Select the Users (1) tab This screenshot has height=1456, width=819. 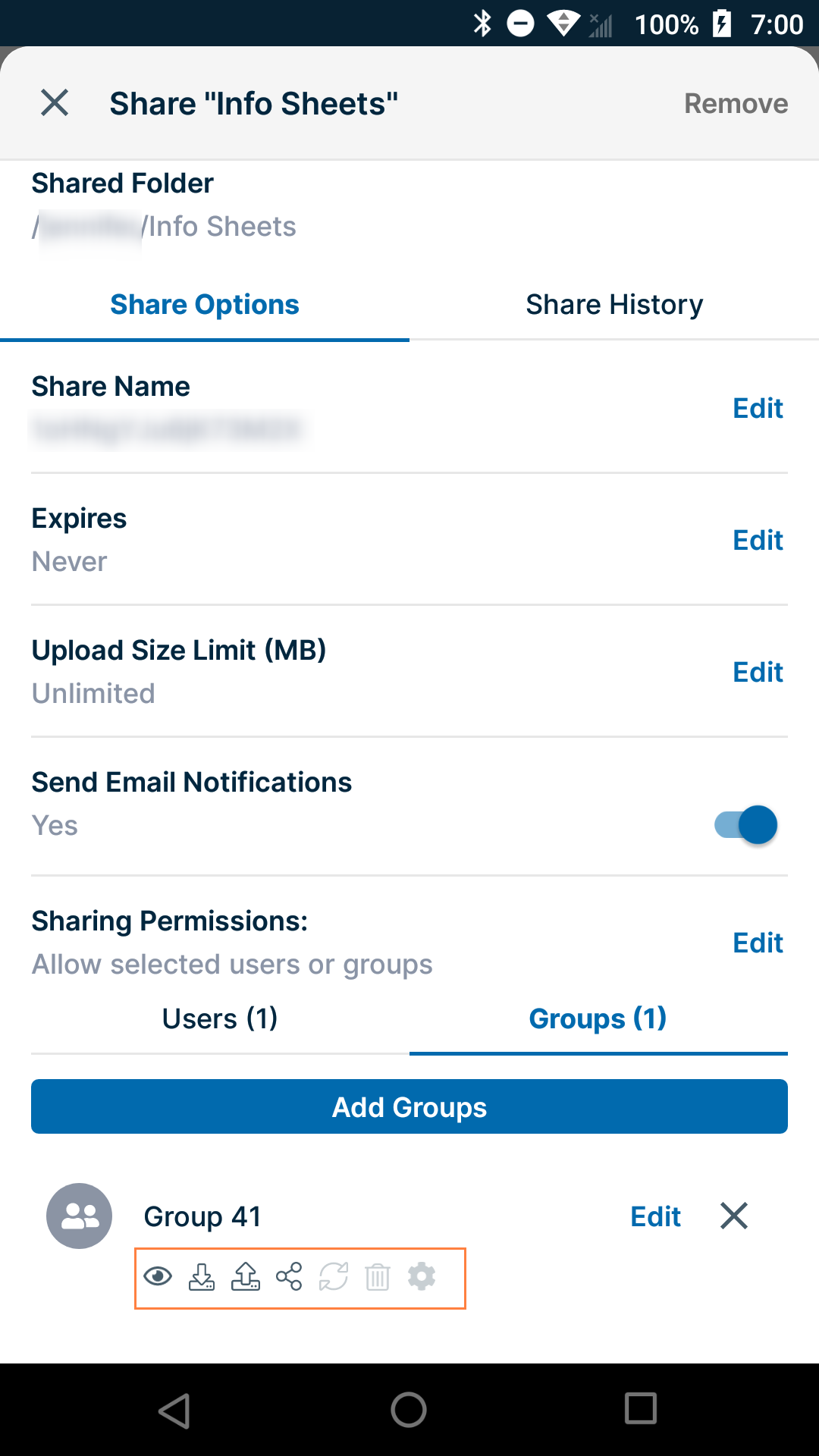[x=220, y=1018]
